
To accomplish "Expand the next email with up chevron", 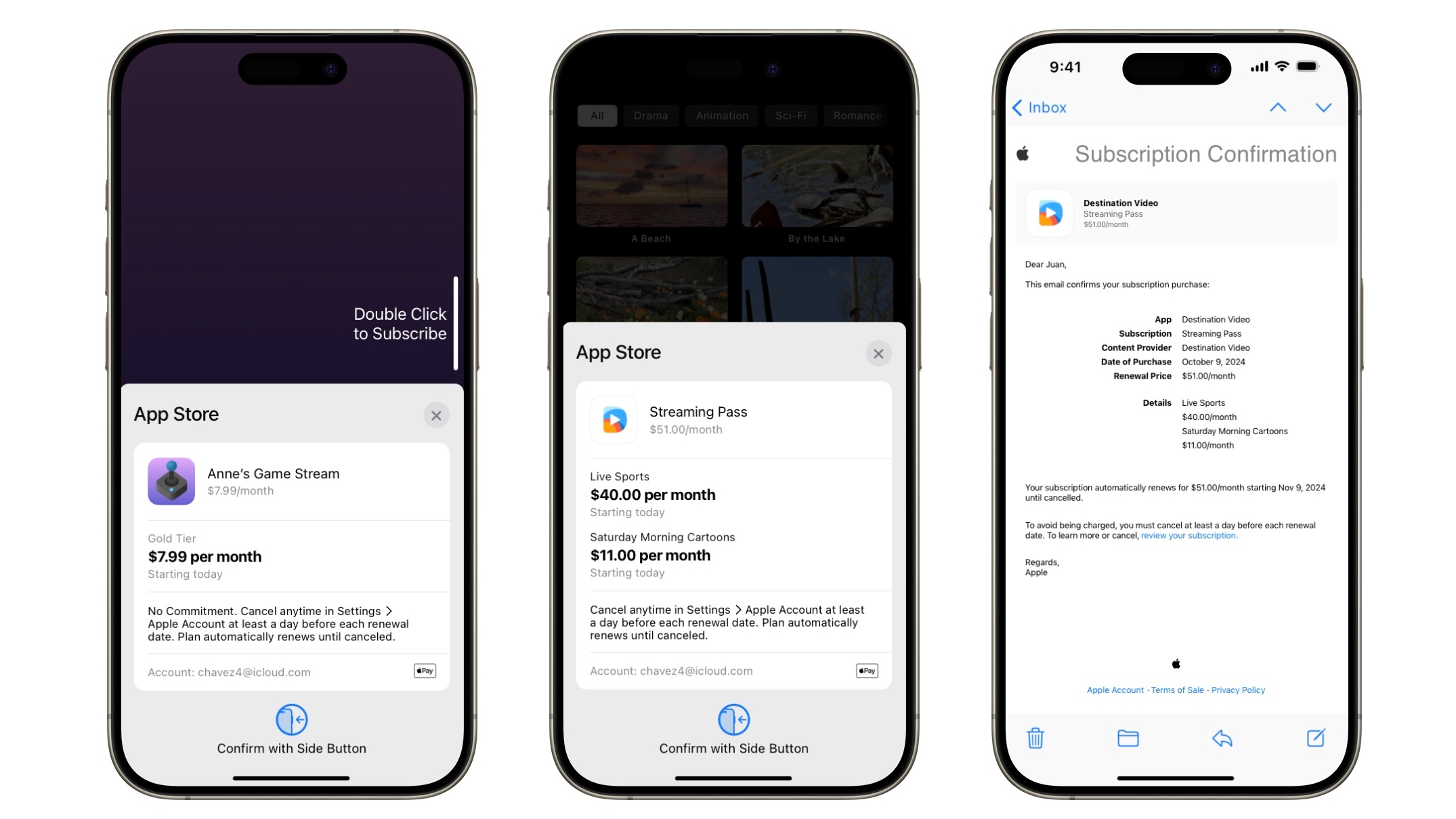I will point(1278,107).
